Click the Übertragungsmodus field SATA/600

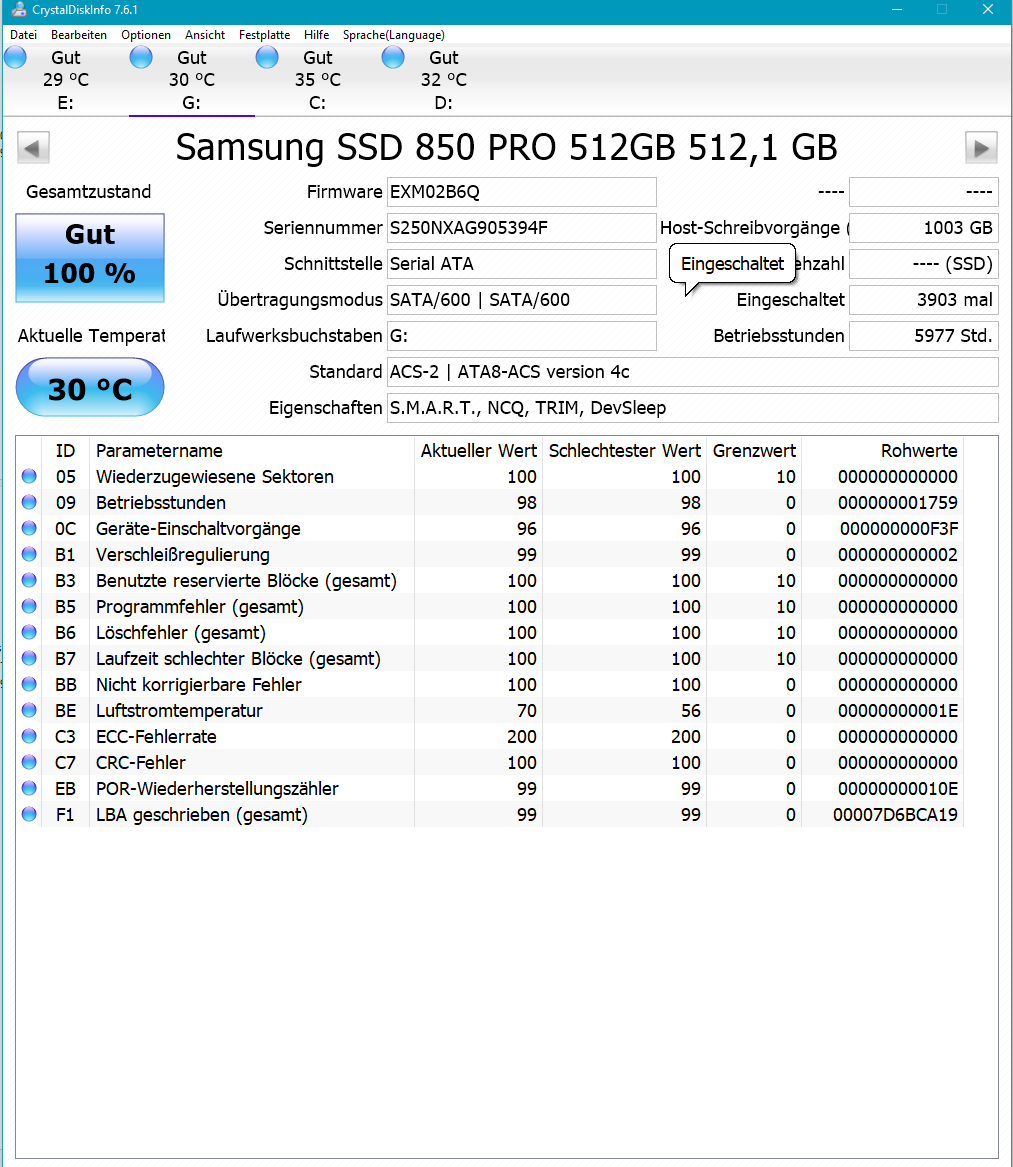click(x=522, y=300)
